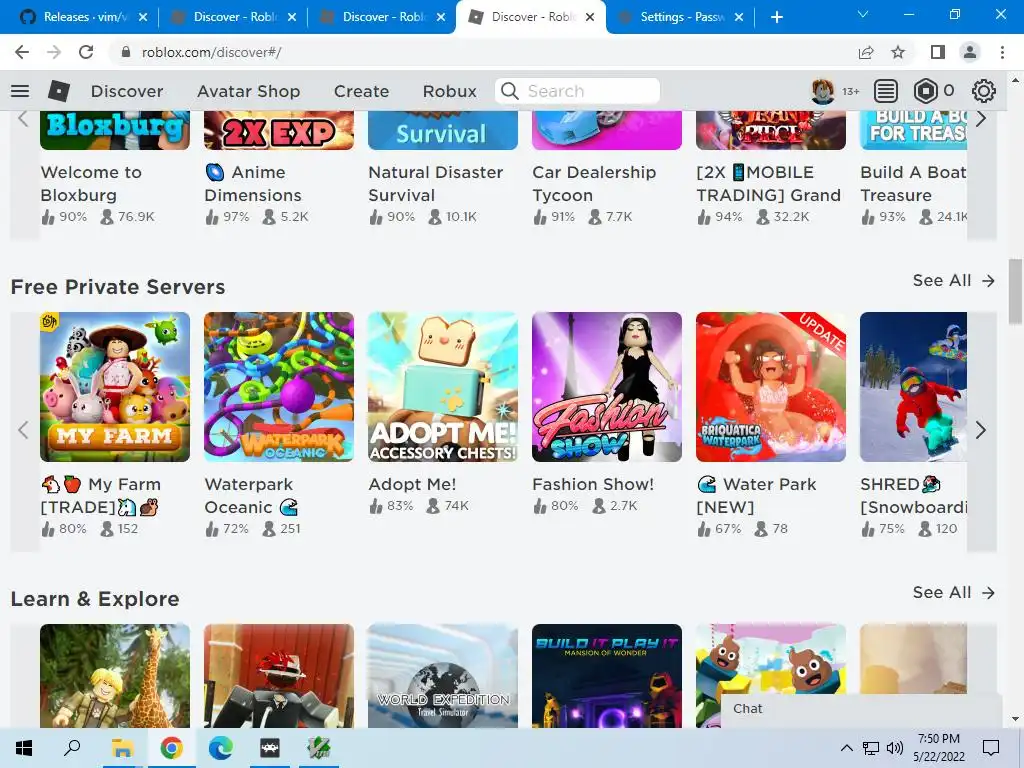Open the Build It Play It thumbnail
Viewport: 1024px width, 768px height.
(607, 676)
